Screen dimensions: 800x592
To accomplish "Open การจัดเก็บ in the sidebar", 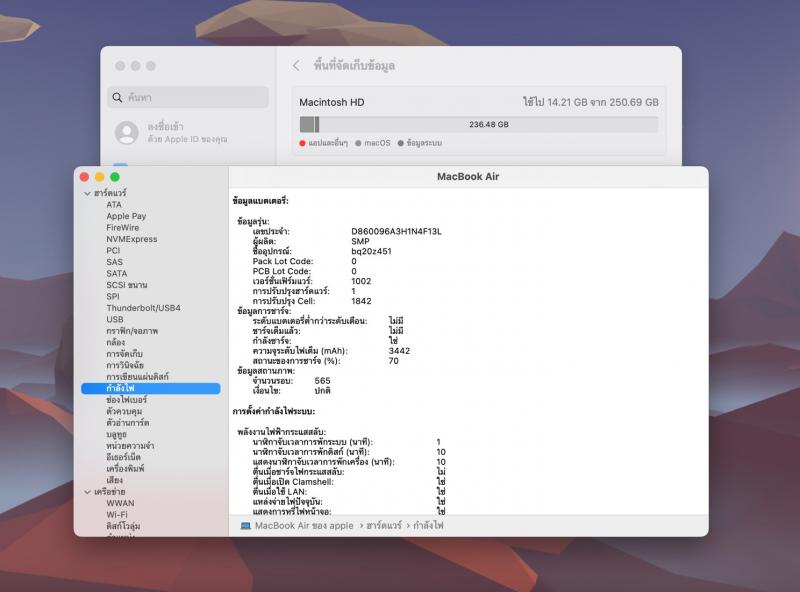I will 124,354.
